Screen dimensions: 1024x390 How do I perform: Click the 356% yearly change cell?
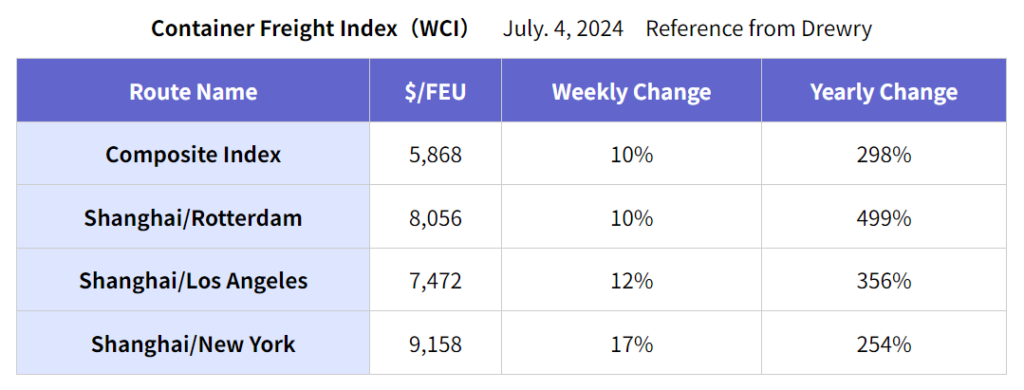(884, 280)
